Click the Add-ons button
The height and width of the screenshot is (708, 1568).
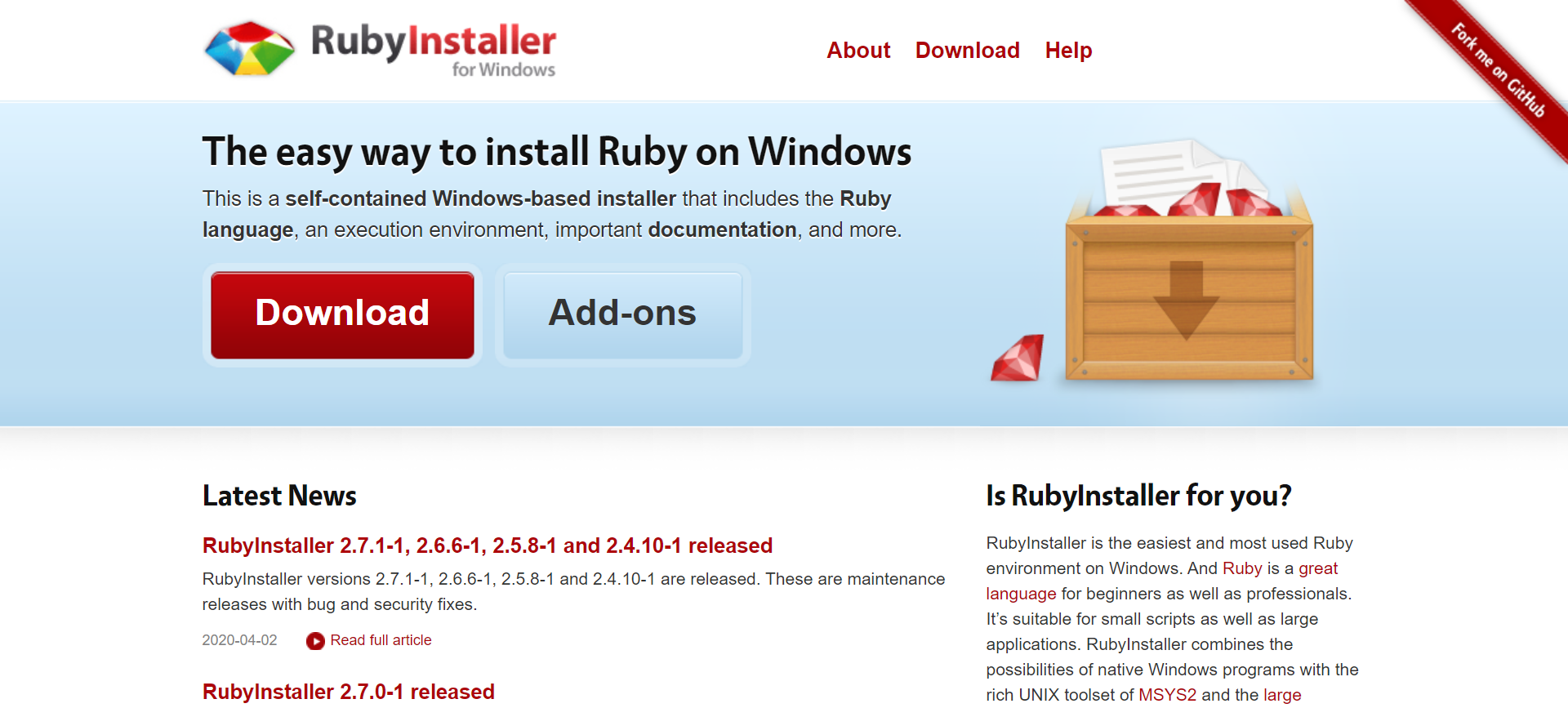coord(622,315)
